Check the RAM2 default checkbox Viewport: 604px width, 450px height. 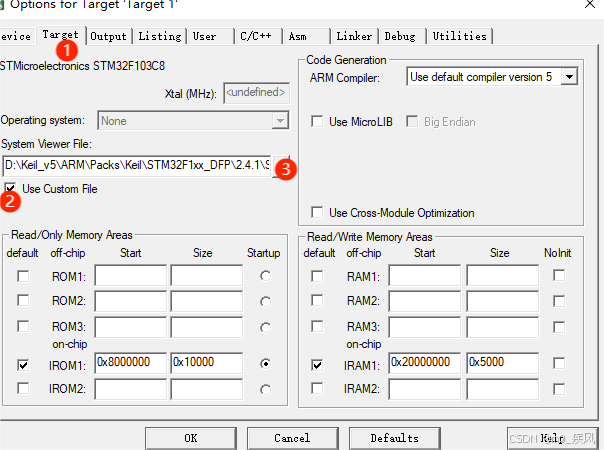pyautogui.click(x=317, y=300)
